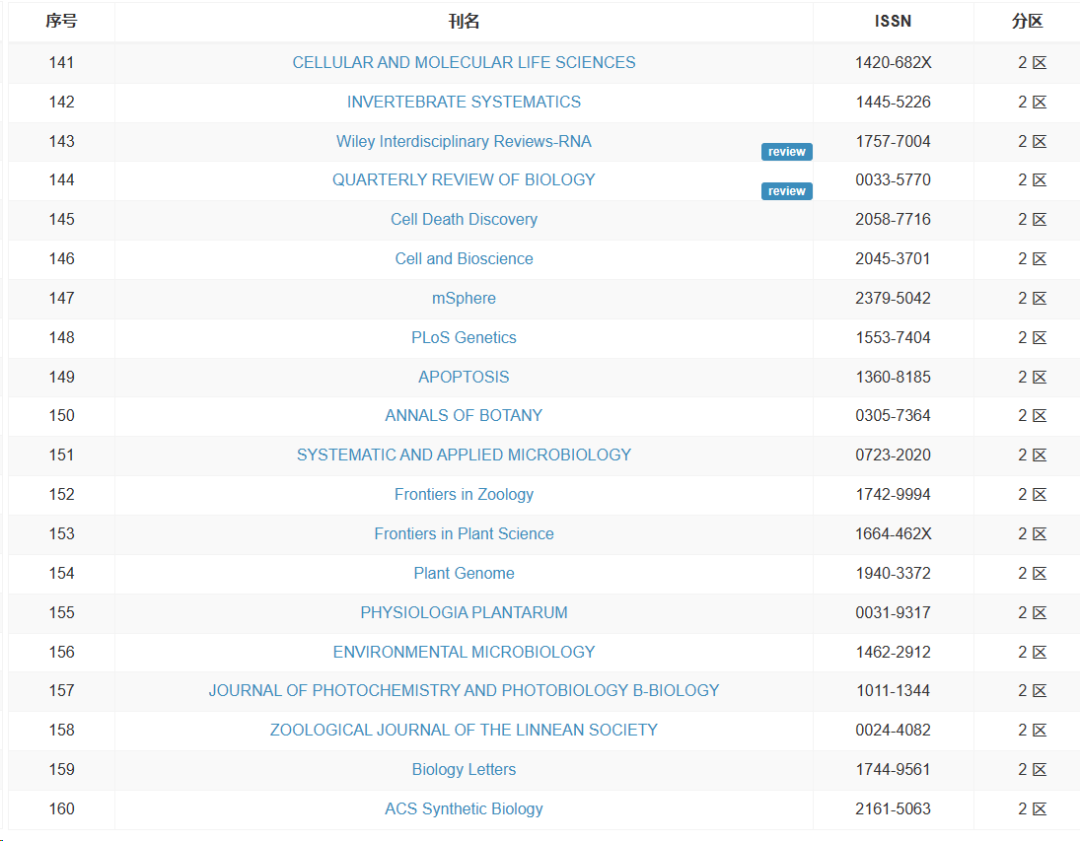Open Frontiers in Plant Science link
The width and height of the screenshot is (1080, 841).
(x=464, y=534)
